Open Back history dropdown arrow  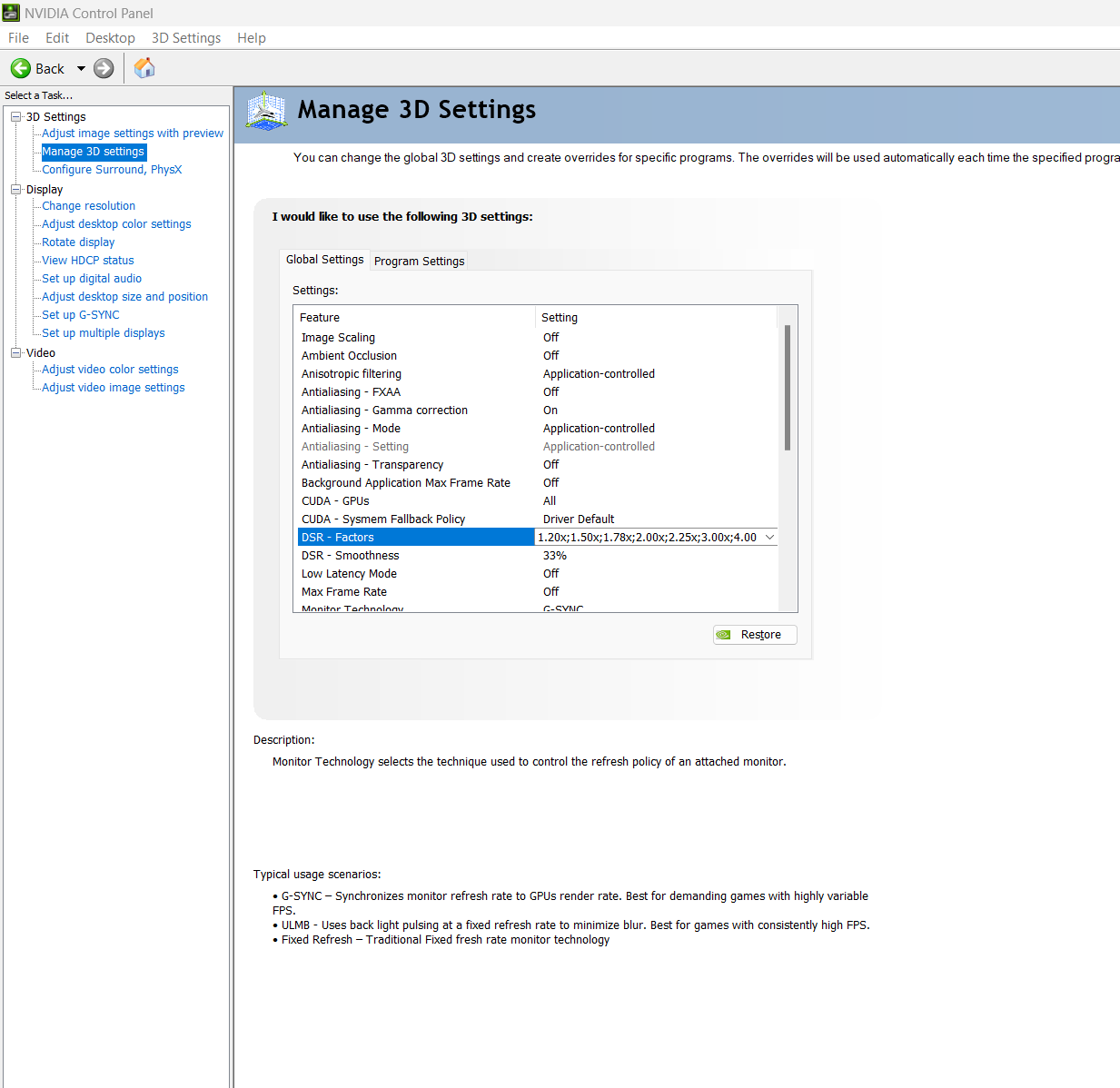[81, 68]
